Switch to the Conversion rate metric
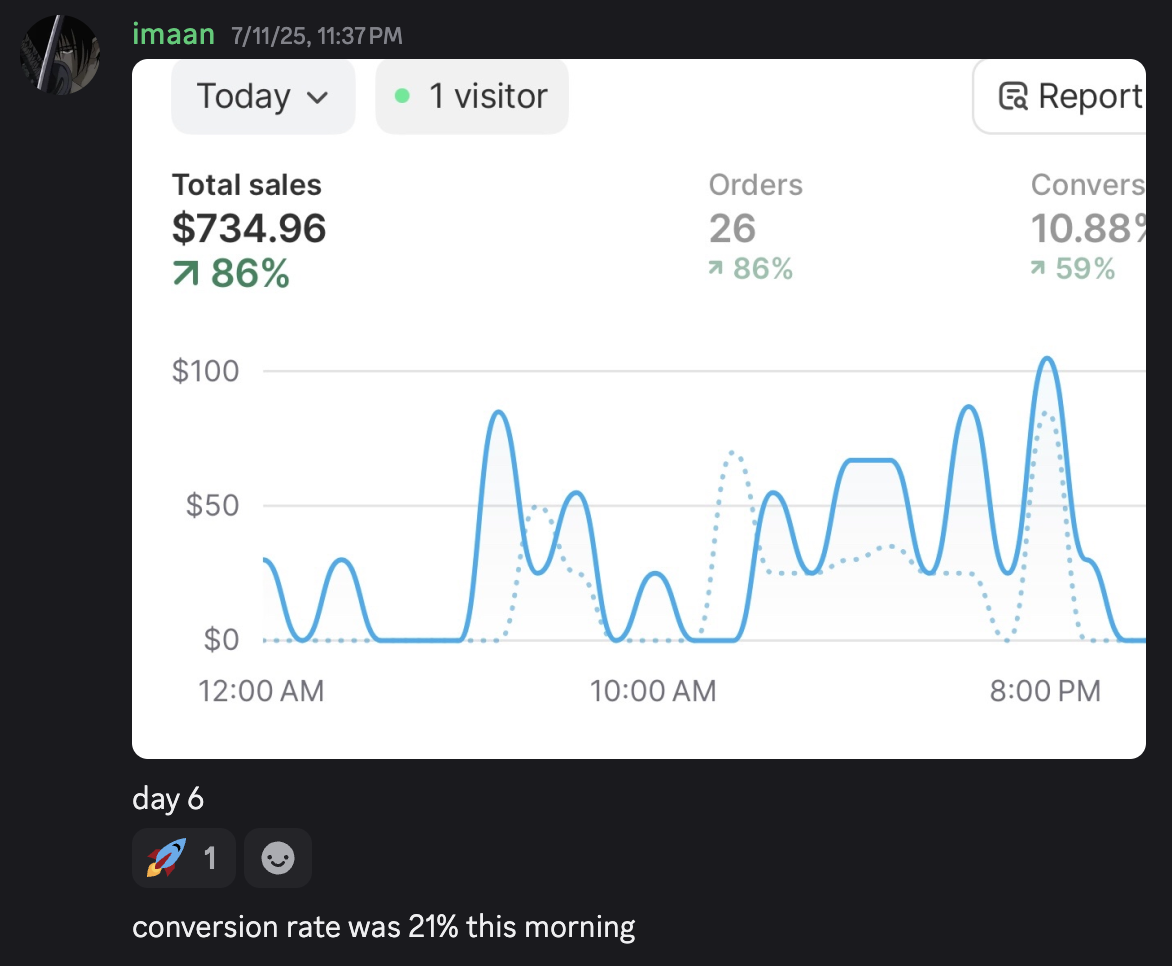 pos(1086,185)
